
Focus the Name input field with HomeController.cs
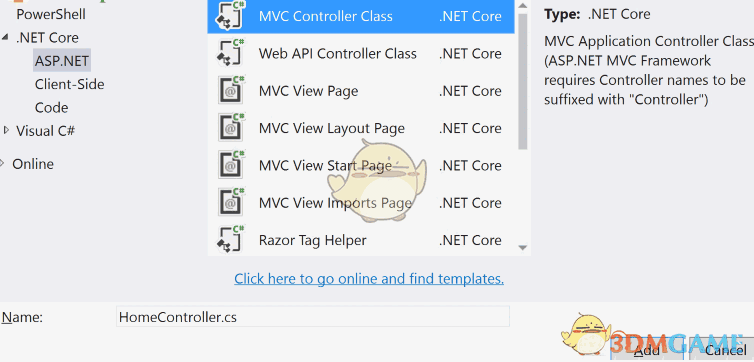click(x=313, y=317)
